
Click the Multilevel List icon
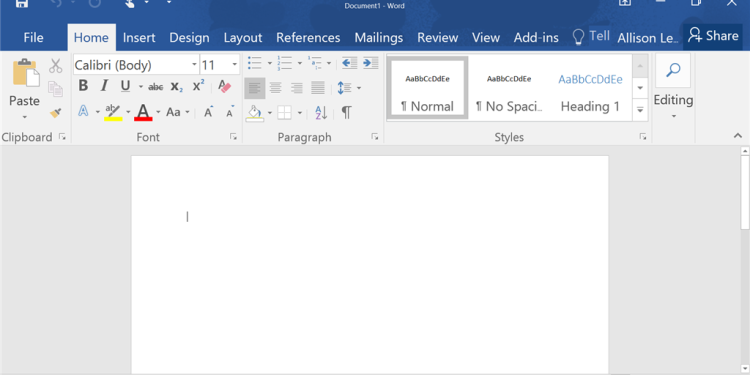tap(314, 63)
